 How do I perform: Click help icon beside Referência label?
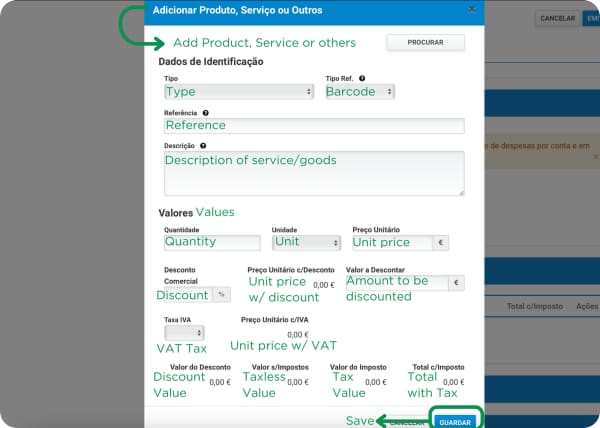[205, 113]
